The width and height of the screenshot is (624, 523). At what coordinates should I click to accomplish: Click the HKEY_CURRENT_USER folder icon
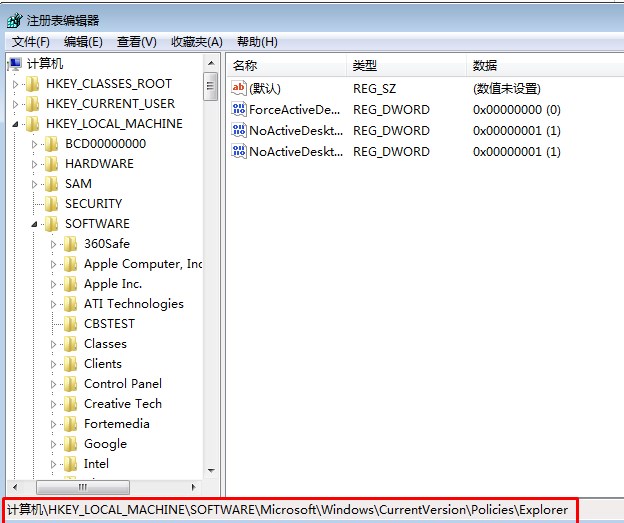coord(32,103)
